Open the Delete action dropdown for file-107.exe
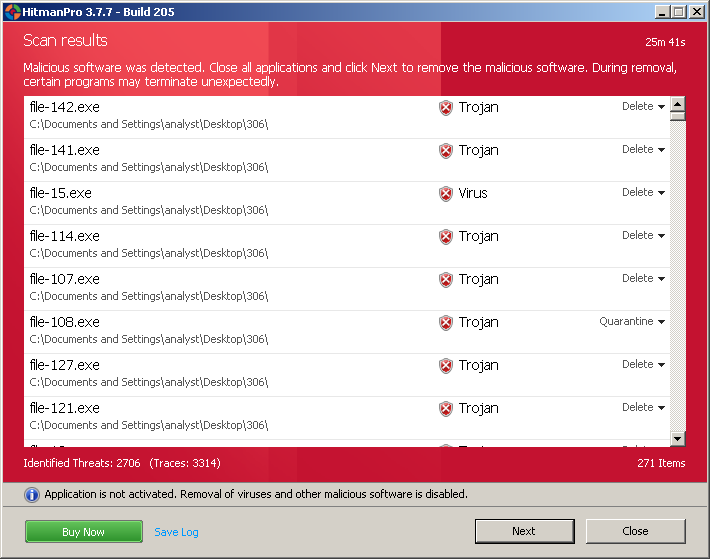710x559 pixels. [x=643, y=278]
